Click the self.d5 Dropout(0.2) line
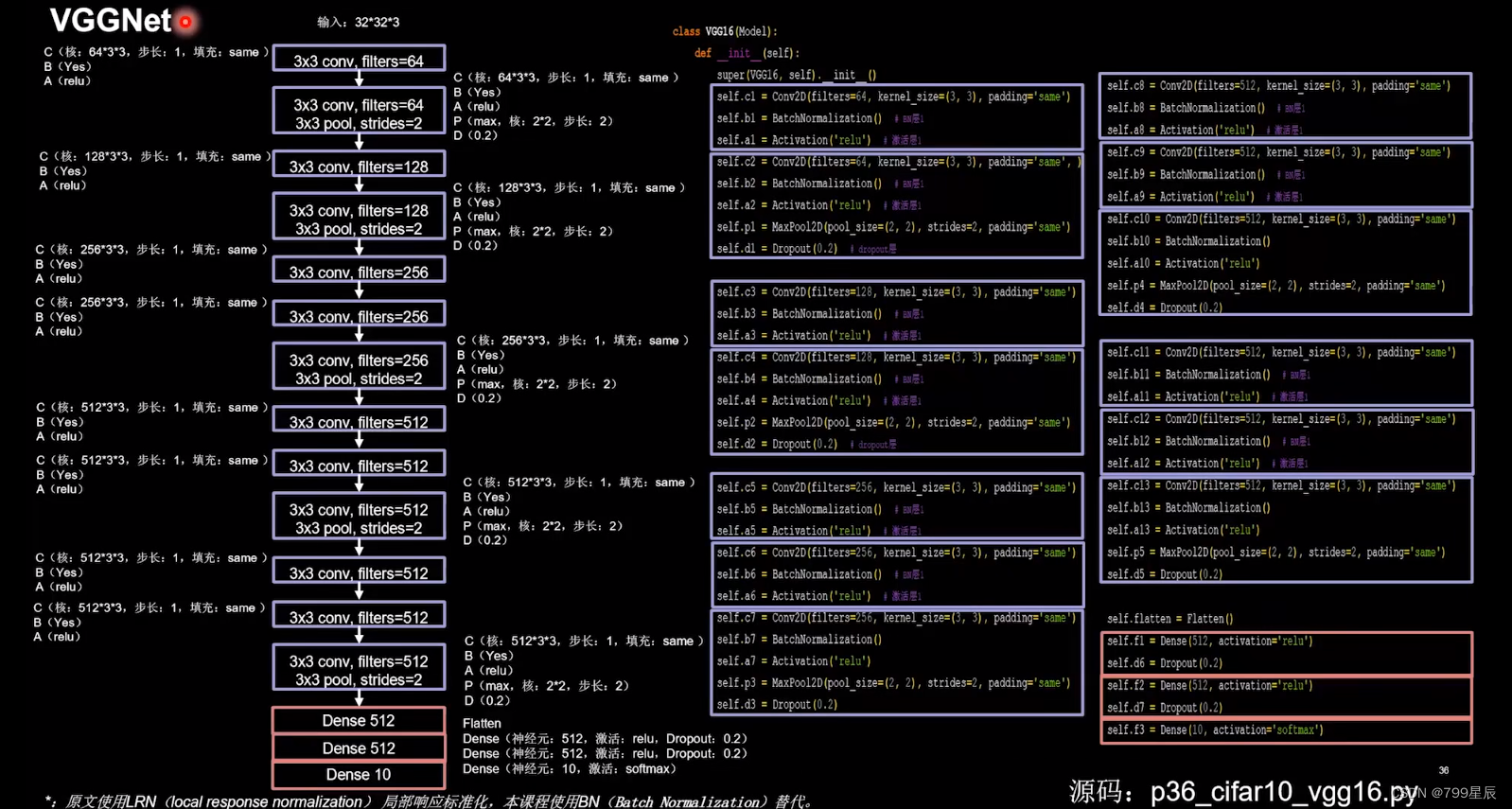1512x809 pixels. tap(1165, 575)
